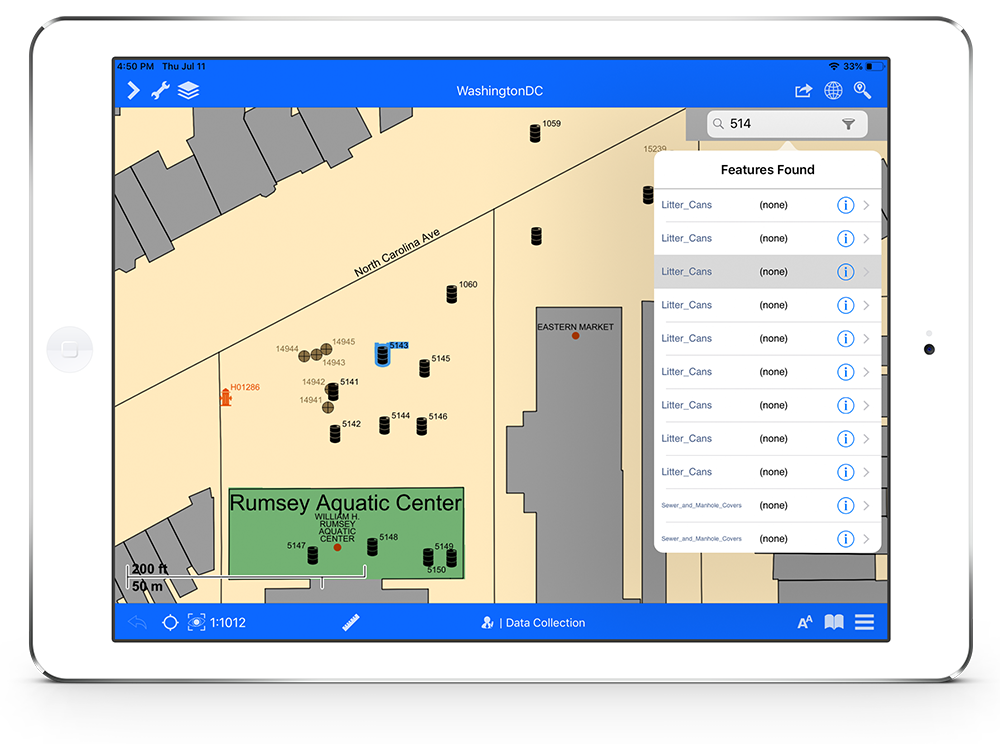Screen dimensions: 1000x744
Task: Tap the info button on Sewer_and_Manhole_Covers result
Action: point(846,505)
